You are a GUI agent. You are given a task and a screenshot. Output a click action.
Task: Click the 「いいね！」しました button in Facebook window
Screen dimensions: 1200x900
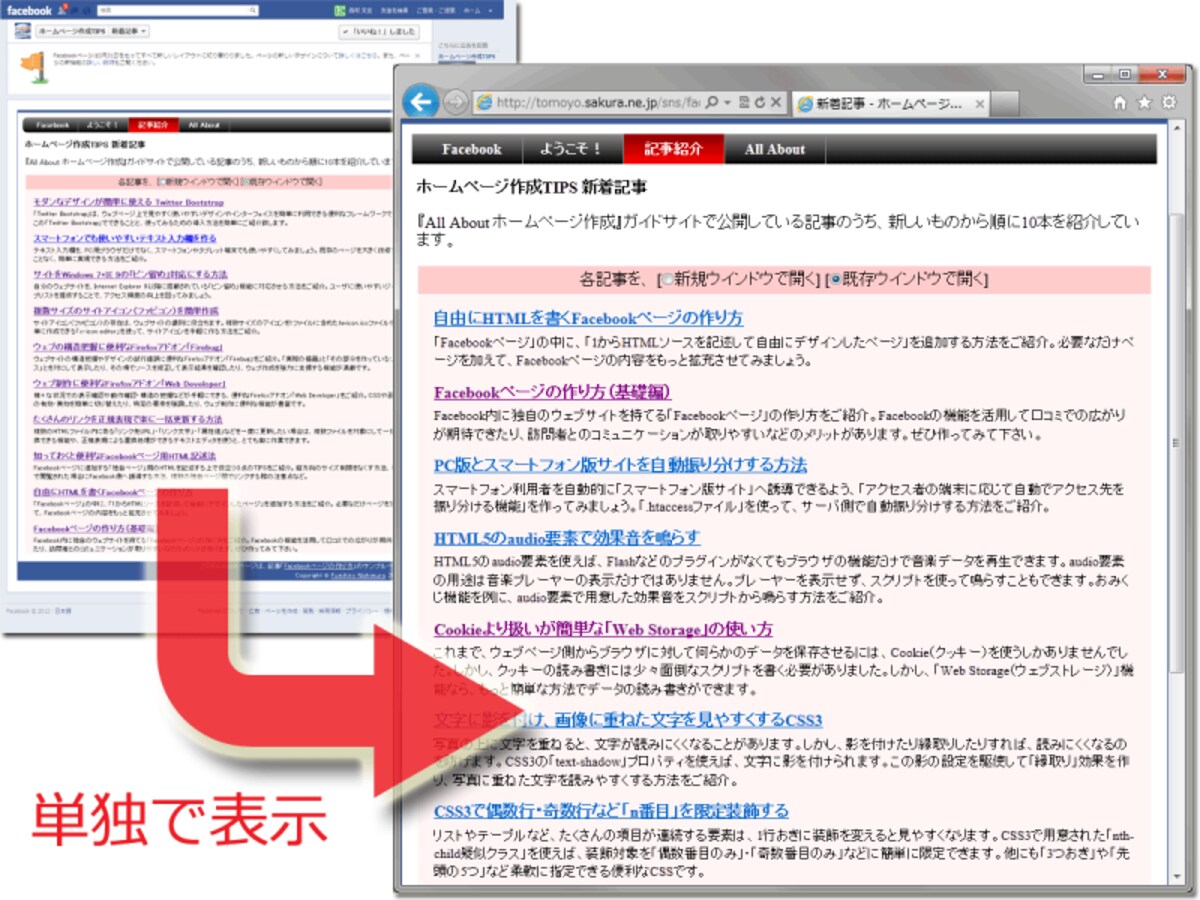click(379, 32)
